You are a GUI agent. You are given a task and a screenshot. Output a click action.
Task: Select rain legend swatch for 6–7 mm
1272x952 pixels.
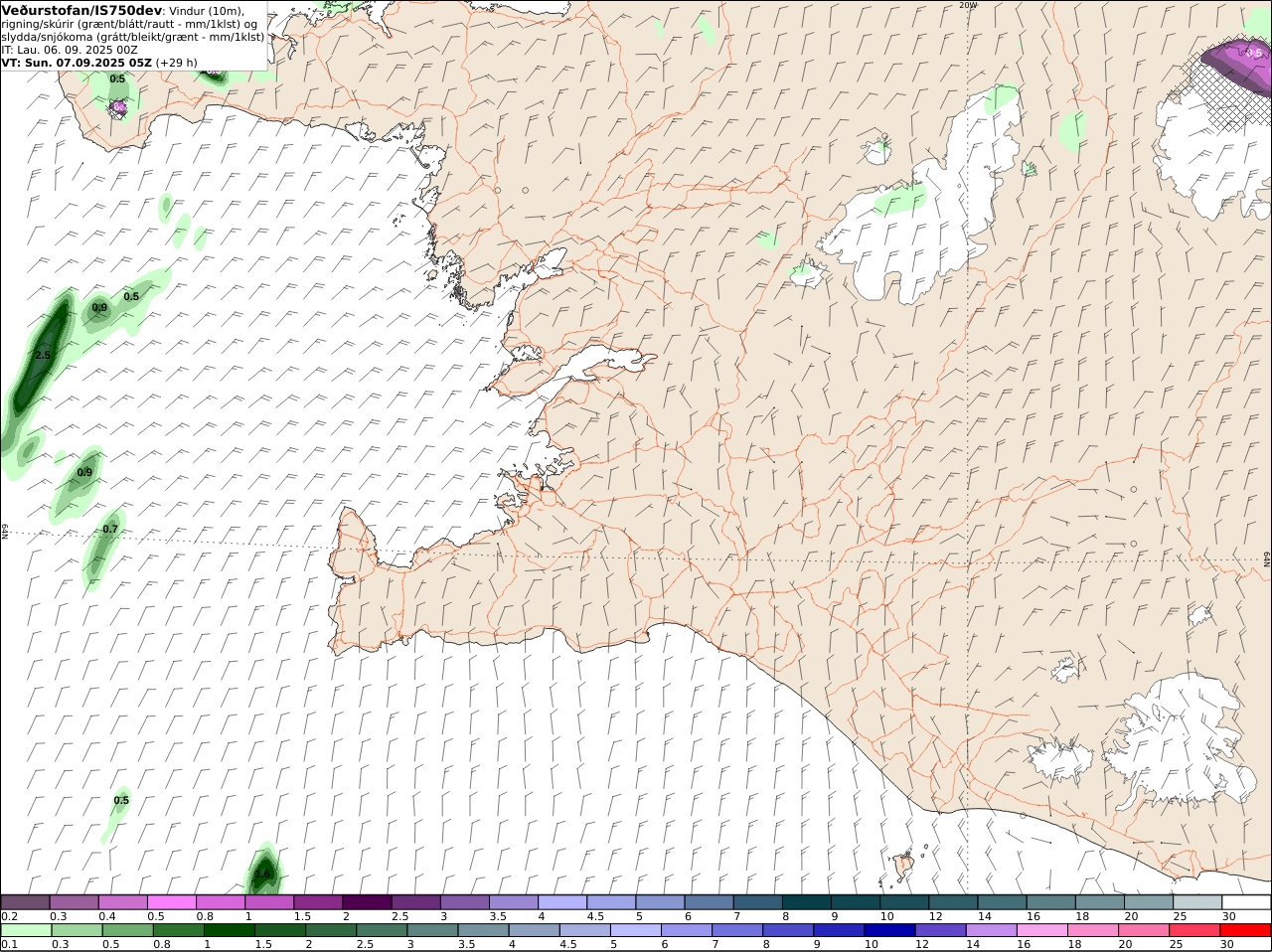coord(687,930)
